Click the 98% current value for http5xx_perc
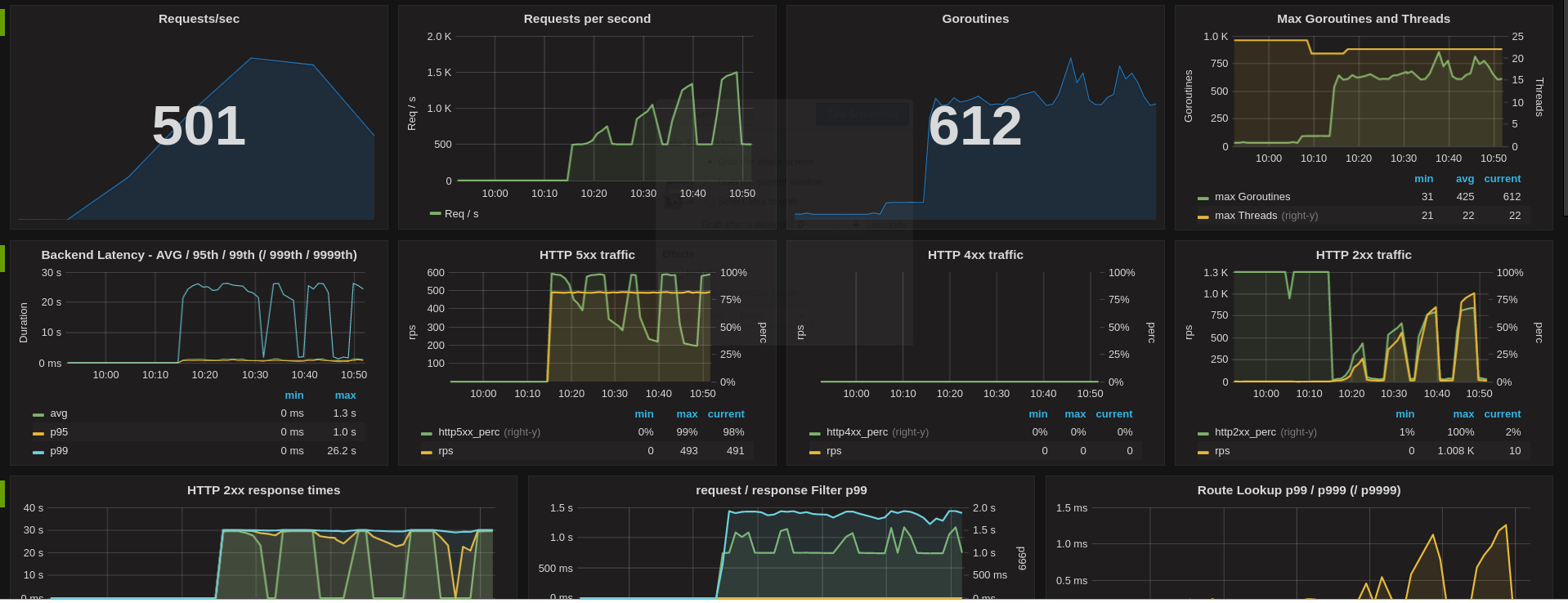 tap(733, 432)
